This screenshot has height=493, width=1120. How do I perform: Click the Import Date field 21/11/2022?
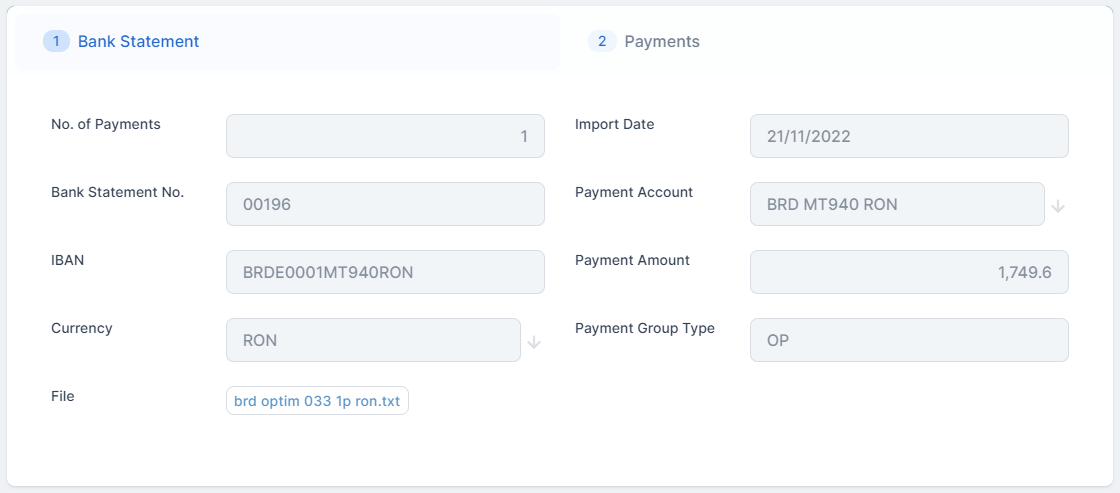tap(909, 136)
